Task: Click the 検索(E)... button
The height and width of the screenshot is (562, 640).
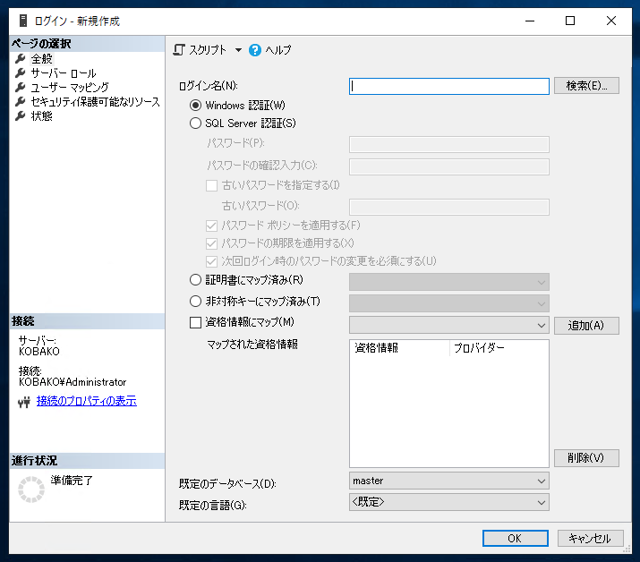Action: [x=586, y=86]
